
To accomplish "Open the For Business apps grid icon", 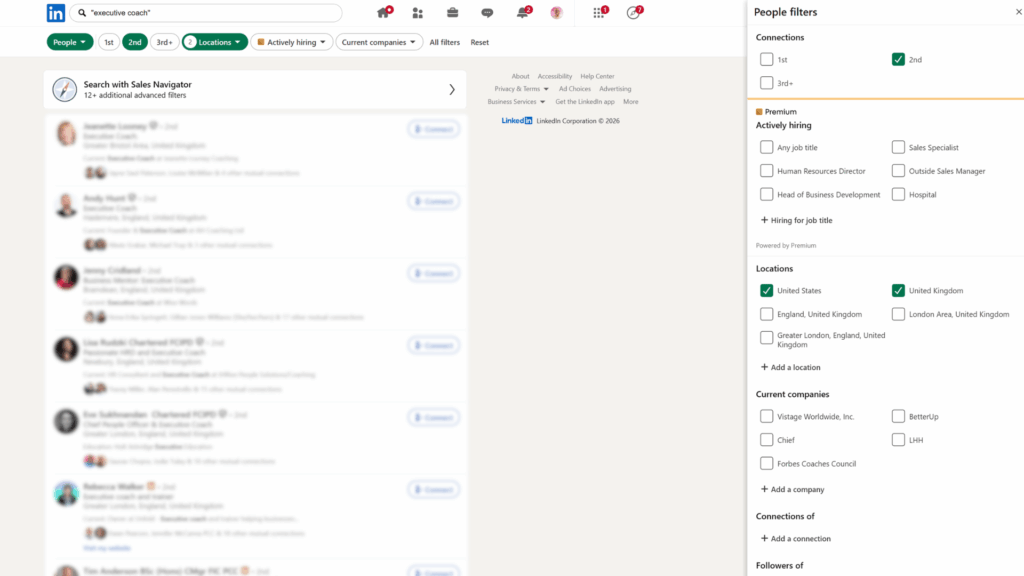I will click(599, 12).
